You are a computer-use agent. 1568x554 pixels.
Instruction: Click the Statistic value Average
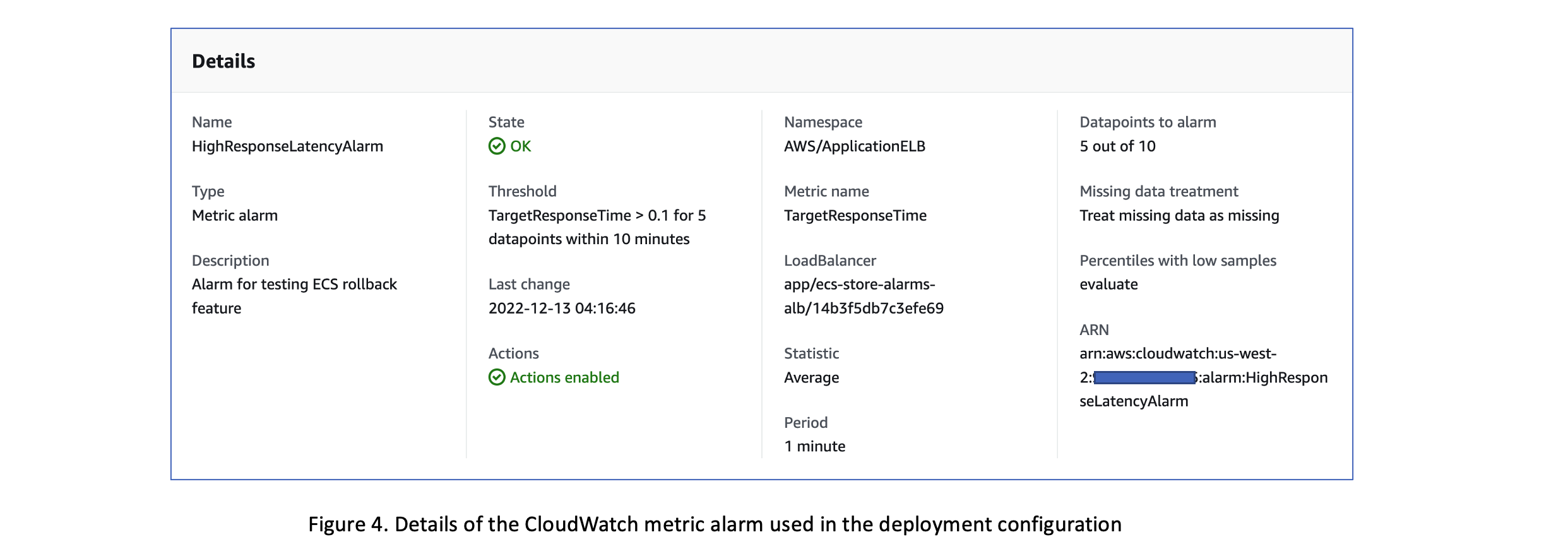click(811, 377)
